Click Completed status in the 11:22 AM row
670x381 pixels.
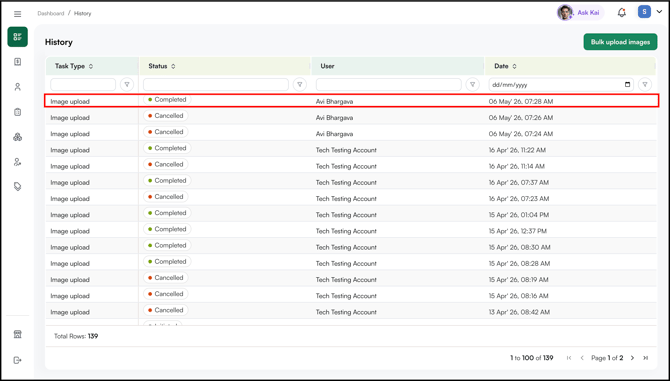(167, 148)
